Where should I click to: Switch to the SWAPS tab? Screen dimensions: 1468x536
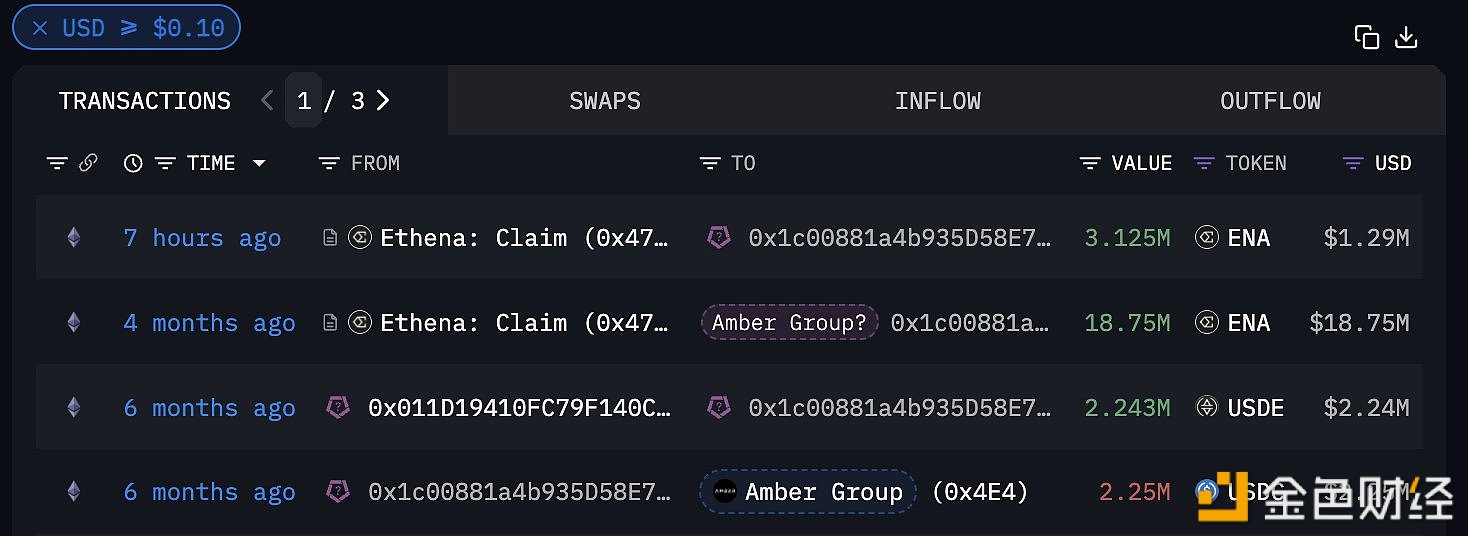tap(605, 101)
